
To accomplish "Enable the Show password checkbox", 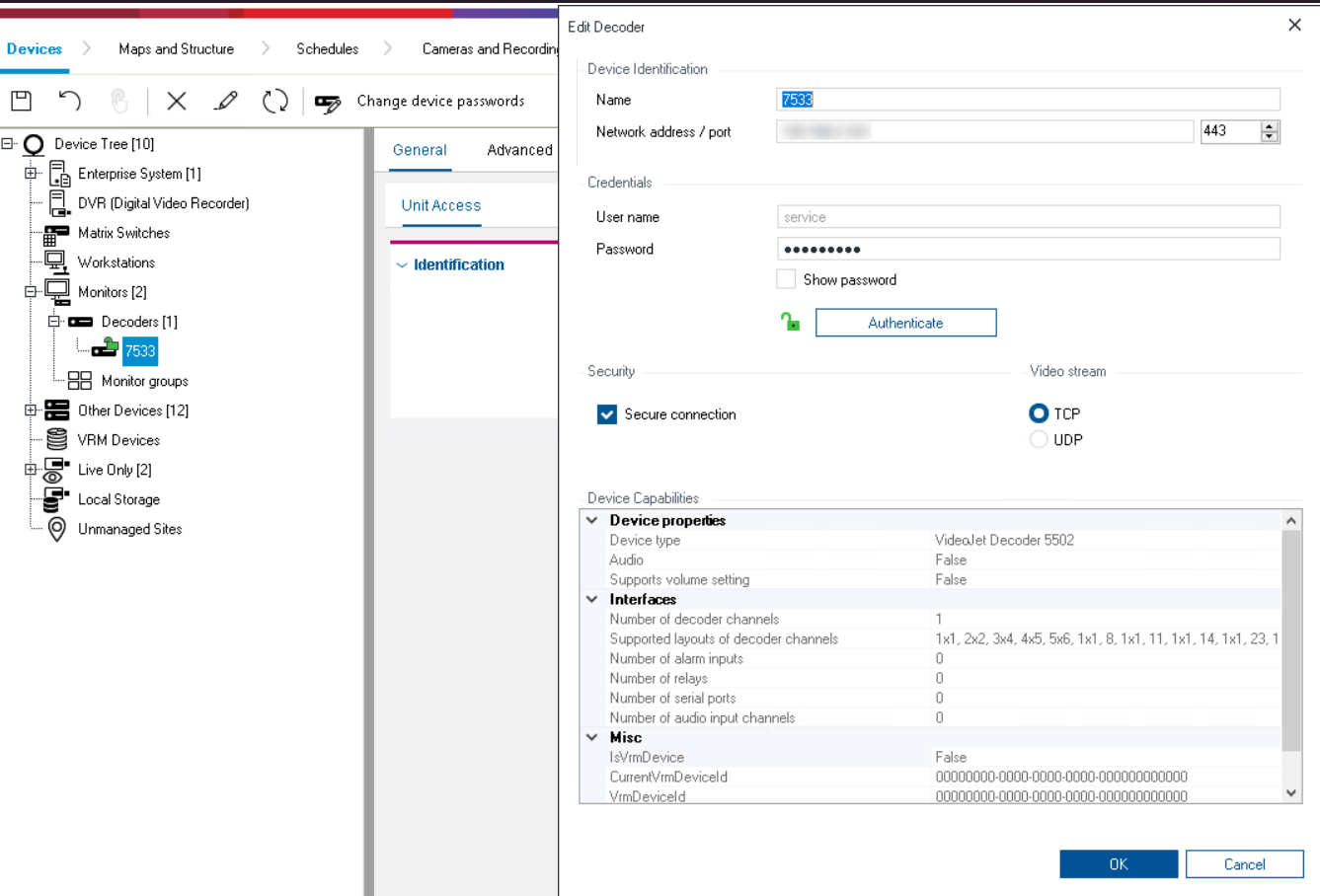I will click(786, 279).
